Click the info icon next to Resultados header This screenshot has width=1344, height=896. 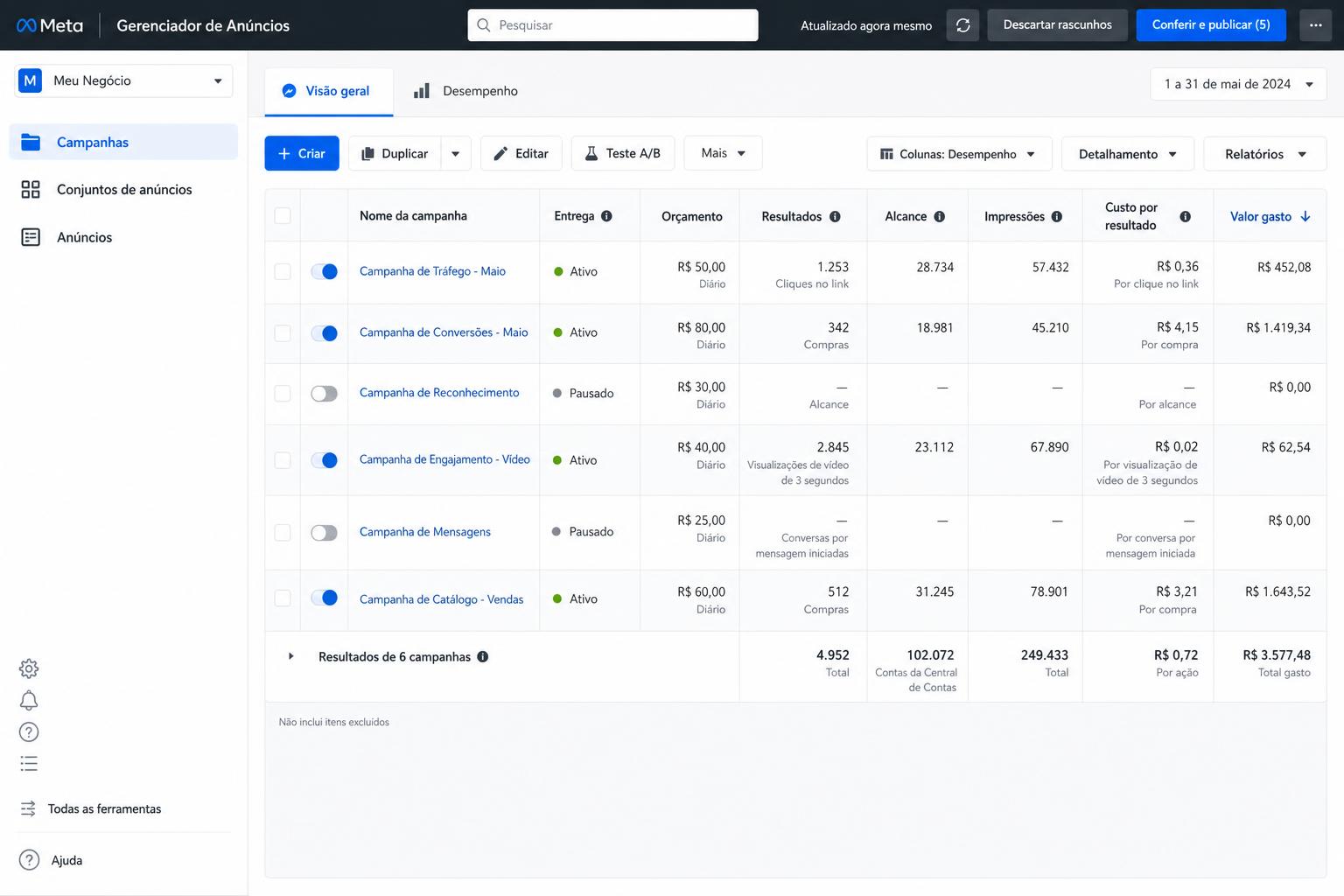[x=835, y=216]
